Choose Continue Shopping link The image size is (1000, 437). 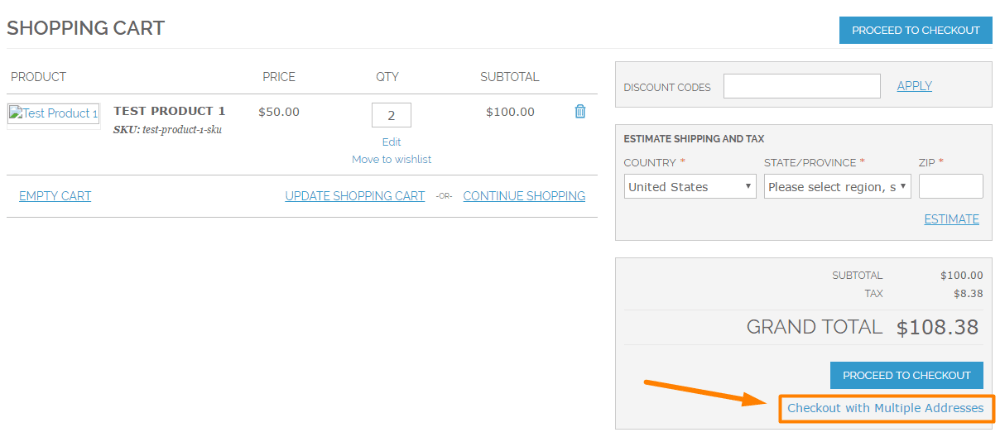point(524,196)
